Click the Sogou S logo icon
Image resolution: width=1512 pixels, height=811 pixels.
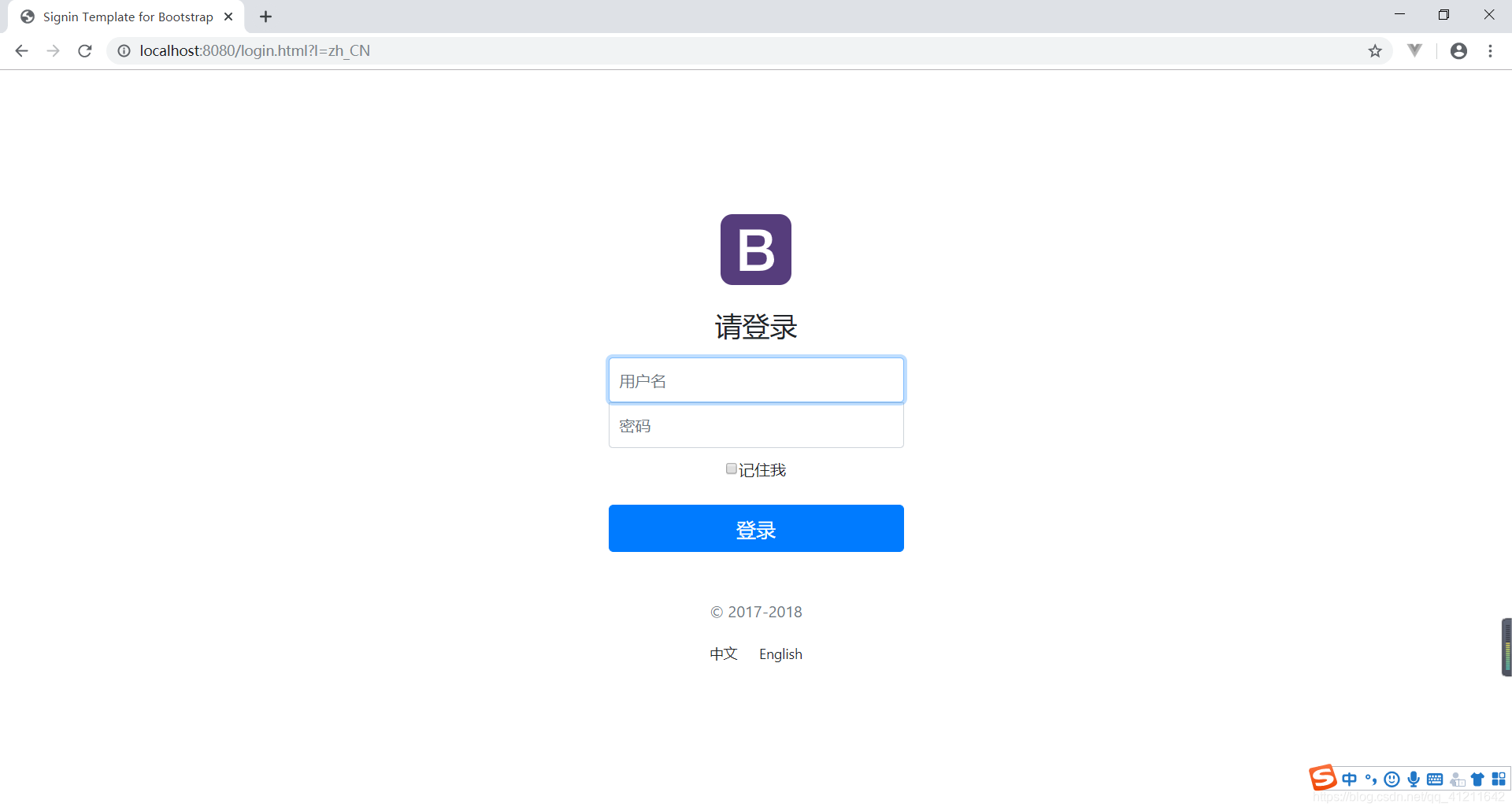click(1323, 778)
